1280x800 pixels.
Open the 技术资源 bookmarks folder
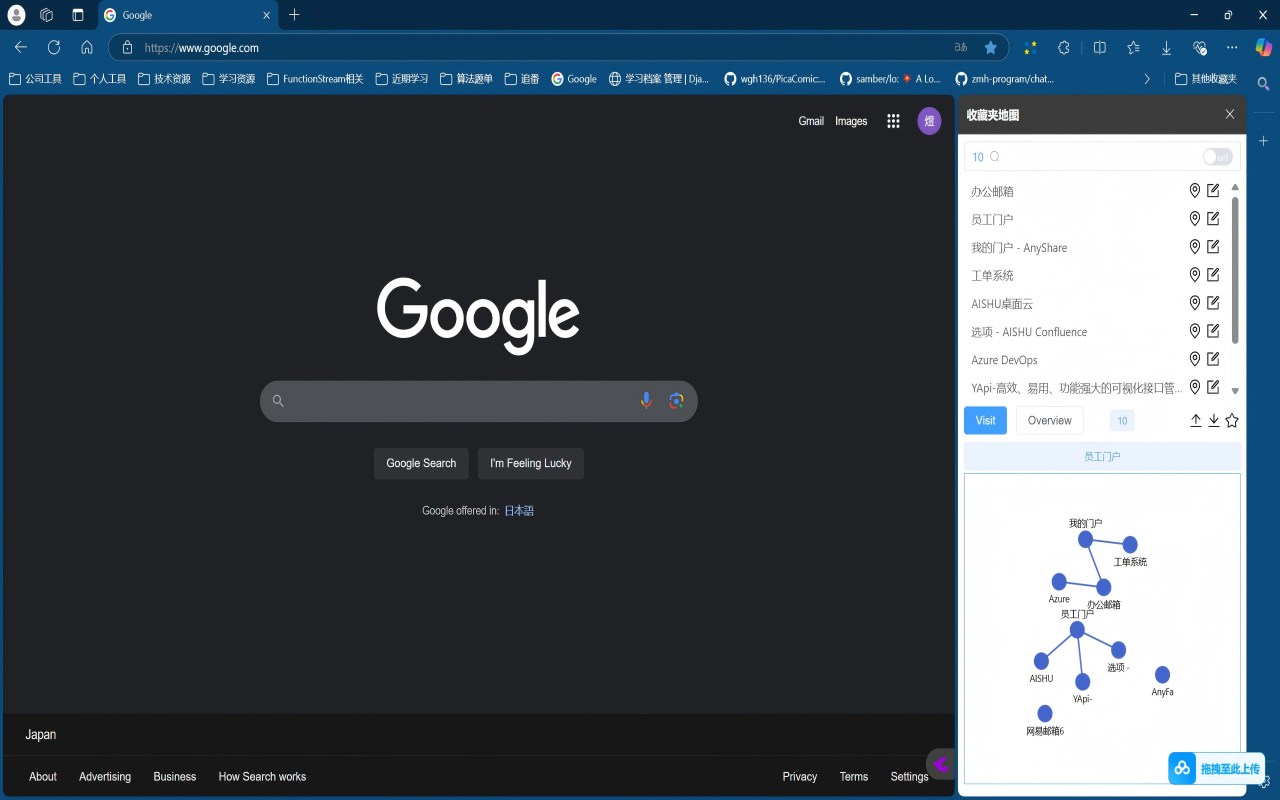click(164, 78)
